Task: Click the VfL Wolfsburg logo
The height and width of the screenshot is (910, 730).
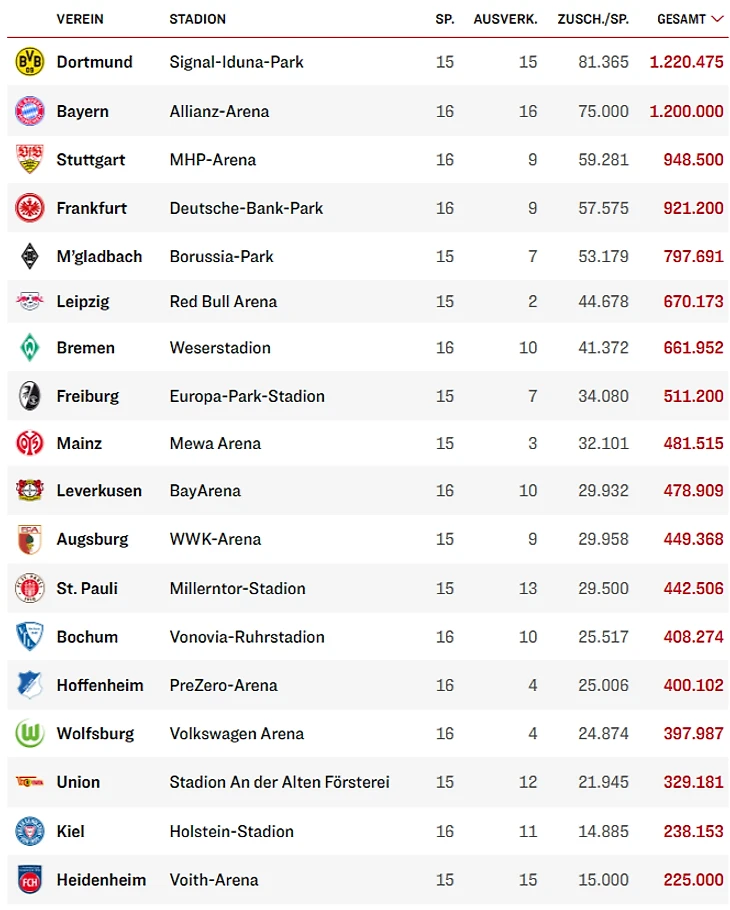Action: click(29, 733)
